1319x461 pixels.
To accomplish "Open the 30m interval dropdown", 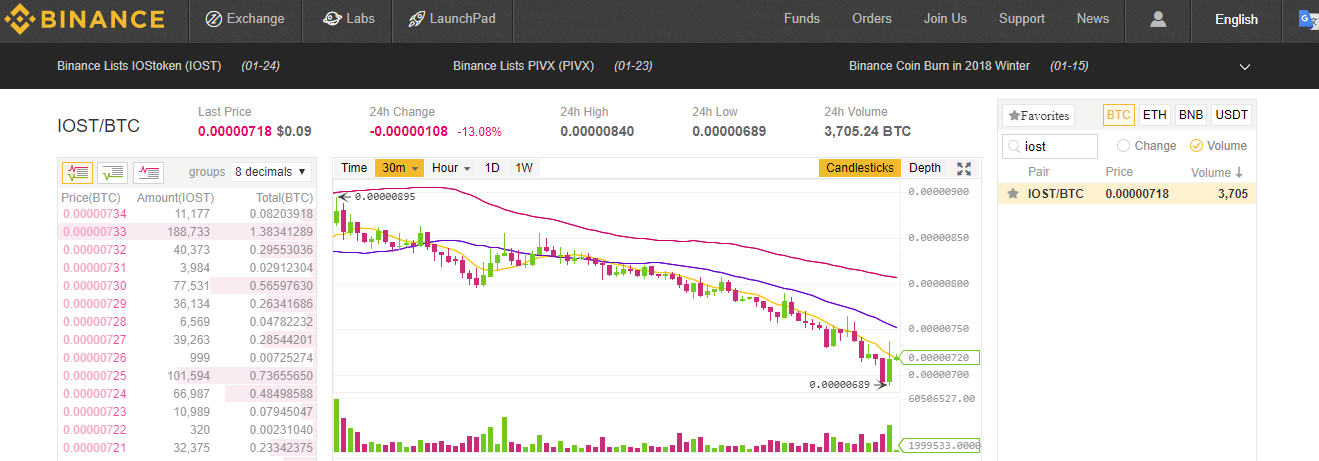I will pos(400,168).
